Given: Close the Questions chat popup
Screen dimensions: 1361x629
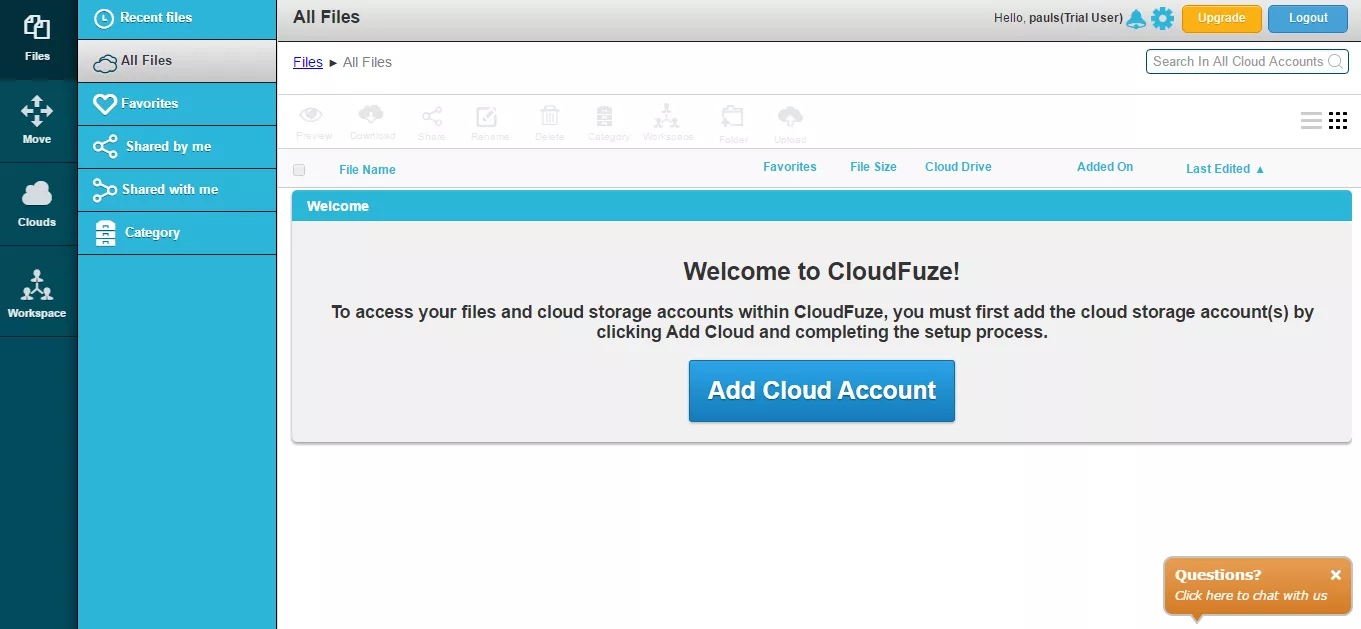Looking at the screenshot, I should point(1336,575).
